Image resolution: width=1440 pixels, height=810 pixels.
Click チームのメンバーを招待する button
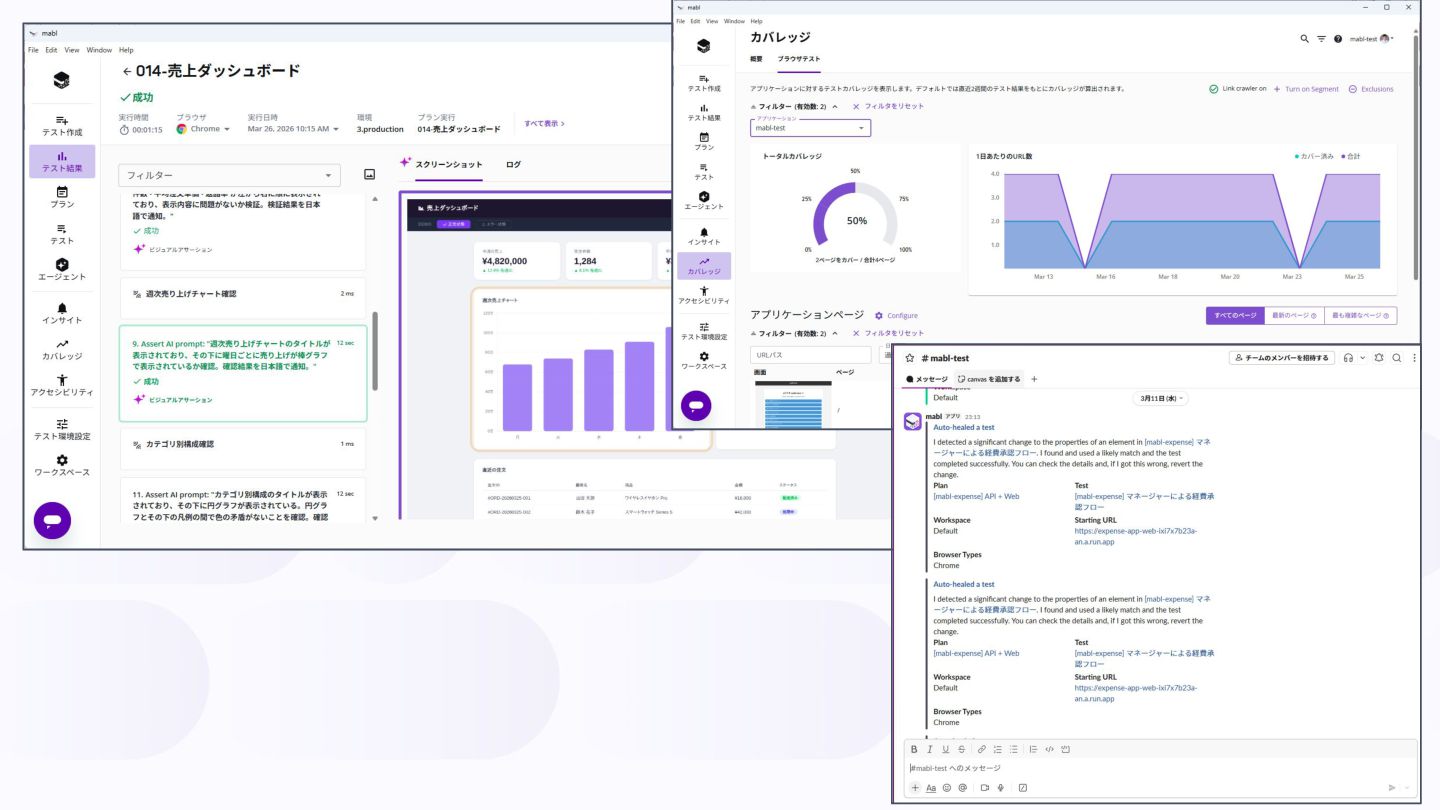click(x=1282, y=357)
